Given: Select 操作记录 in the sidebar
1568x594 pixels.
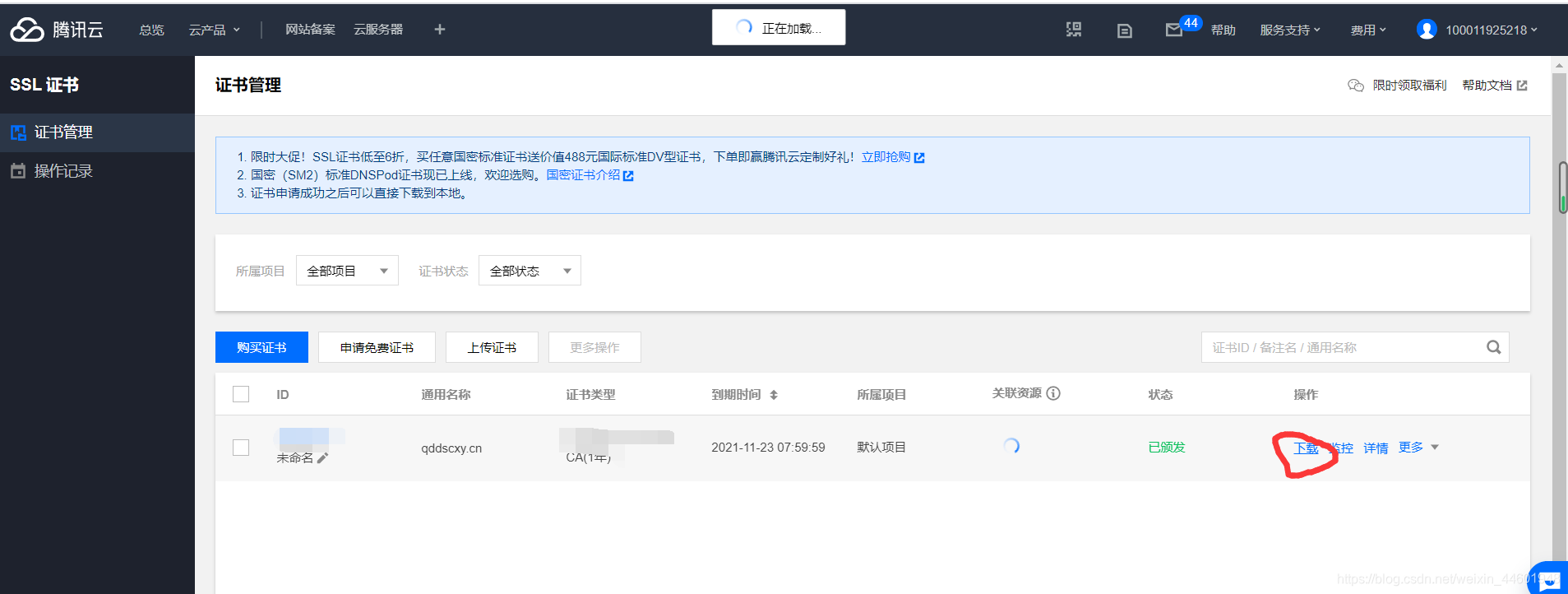Looking at the screenshot, I should pyautogui.click(x=97, y=171).
